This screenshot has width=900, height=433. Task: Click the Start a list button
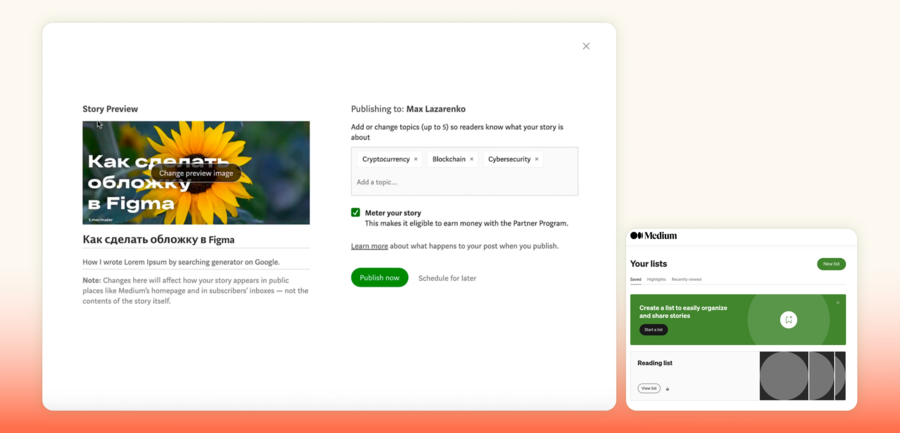[653, 330]
